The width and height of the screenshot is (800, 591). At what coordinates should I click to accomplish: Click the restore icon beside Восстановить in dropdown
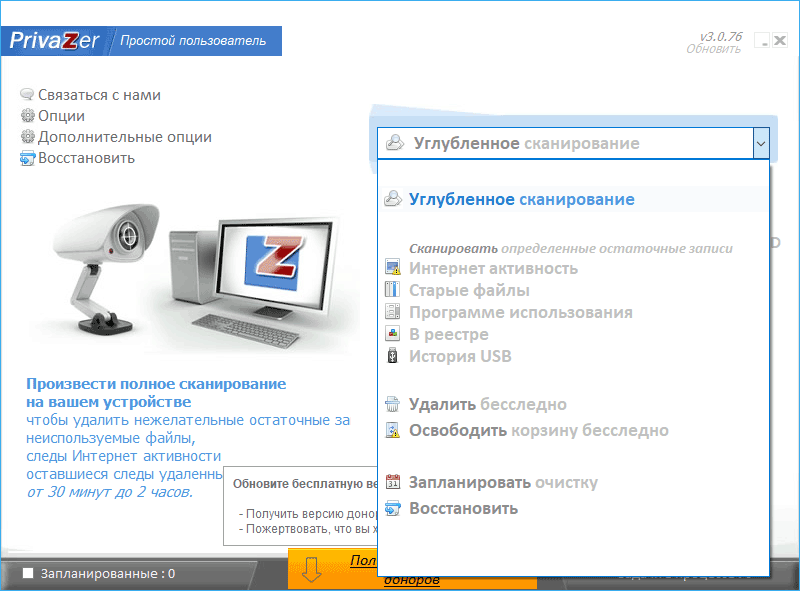[x=392, y=508]
